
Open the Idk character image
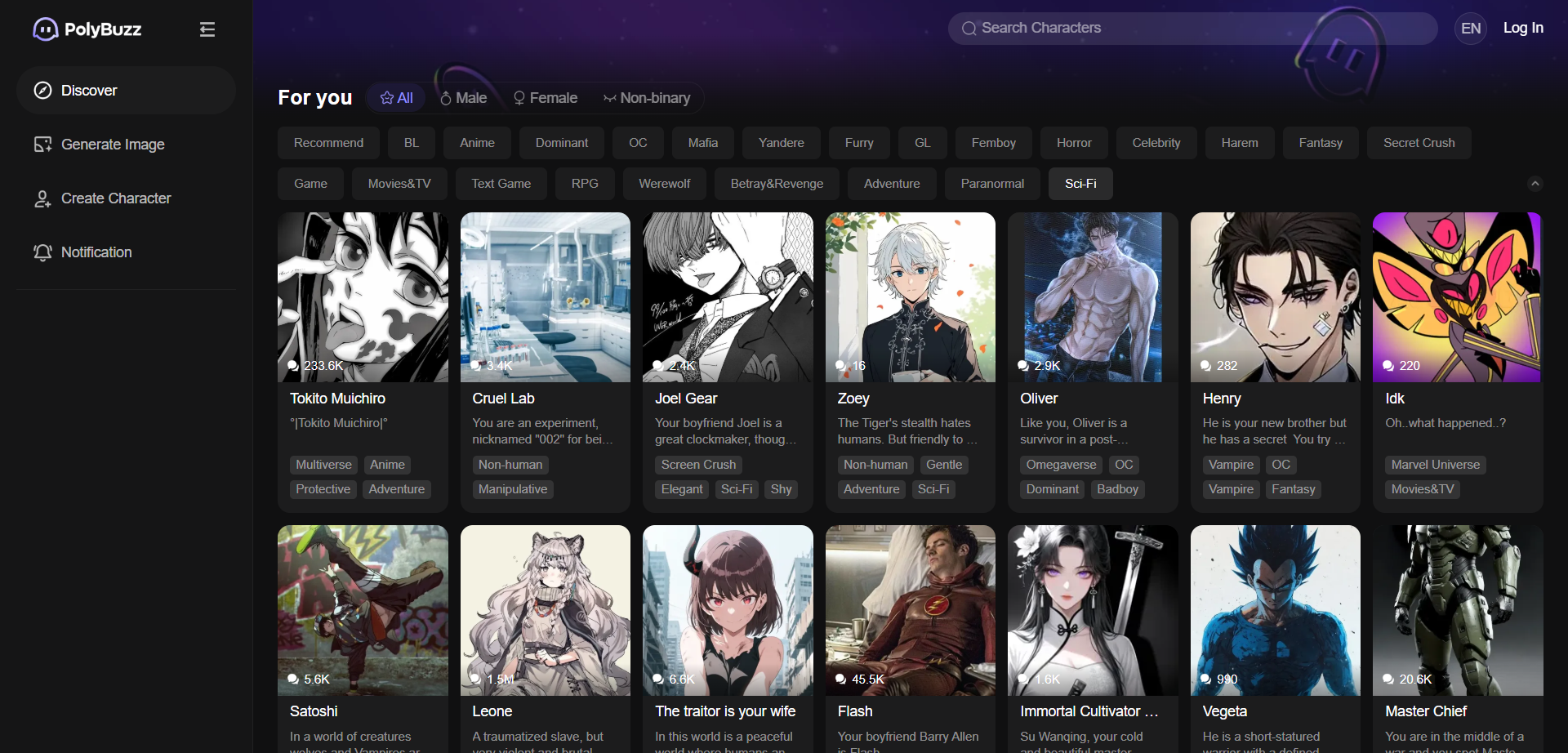1458,297
